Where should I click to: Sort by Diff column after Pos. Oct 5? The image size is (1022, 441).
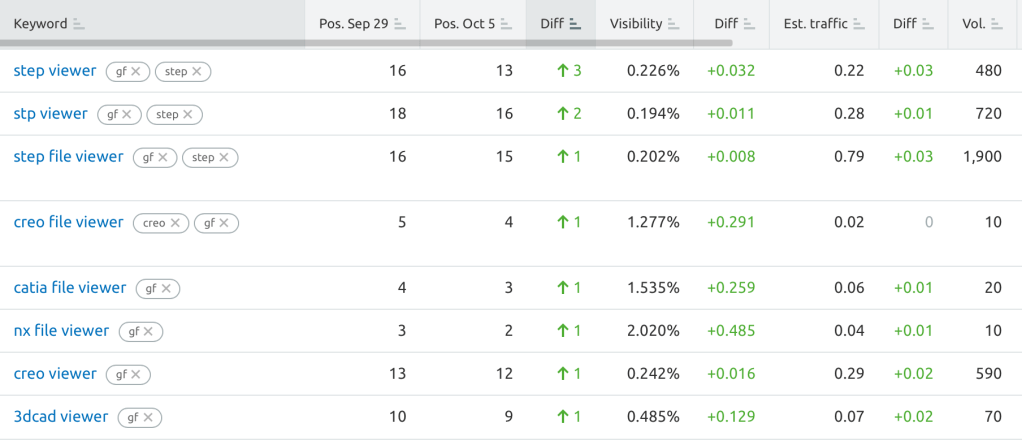575,24
